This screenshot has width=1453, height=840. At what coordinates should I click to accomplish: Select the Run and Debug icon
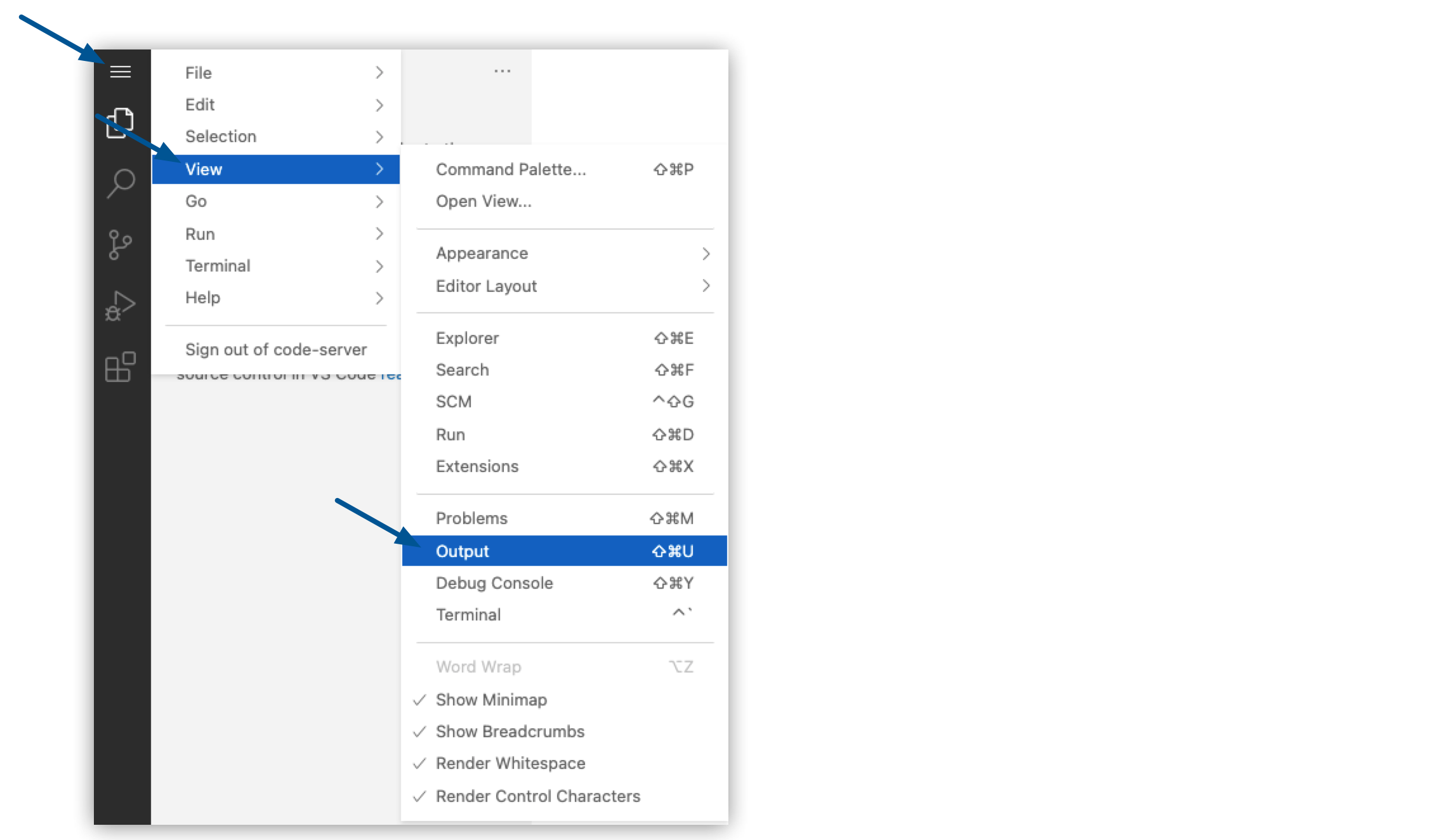tap(121, 305)
